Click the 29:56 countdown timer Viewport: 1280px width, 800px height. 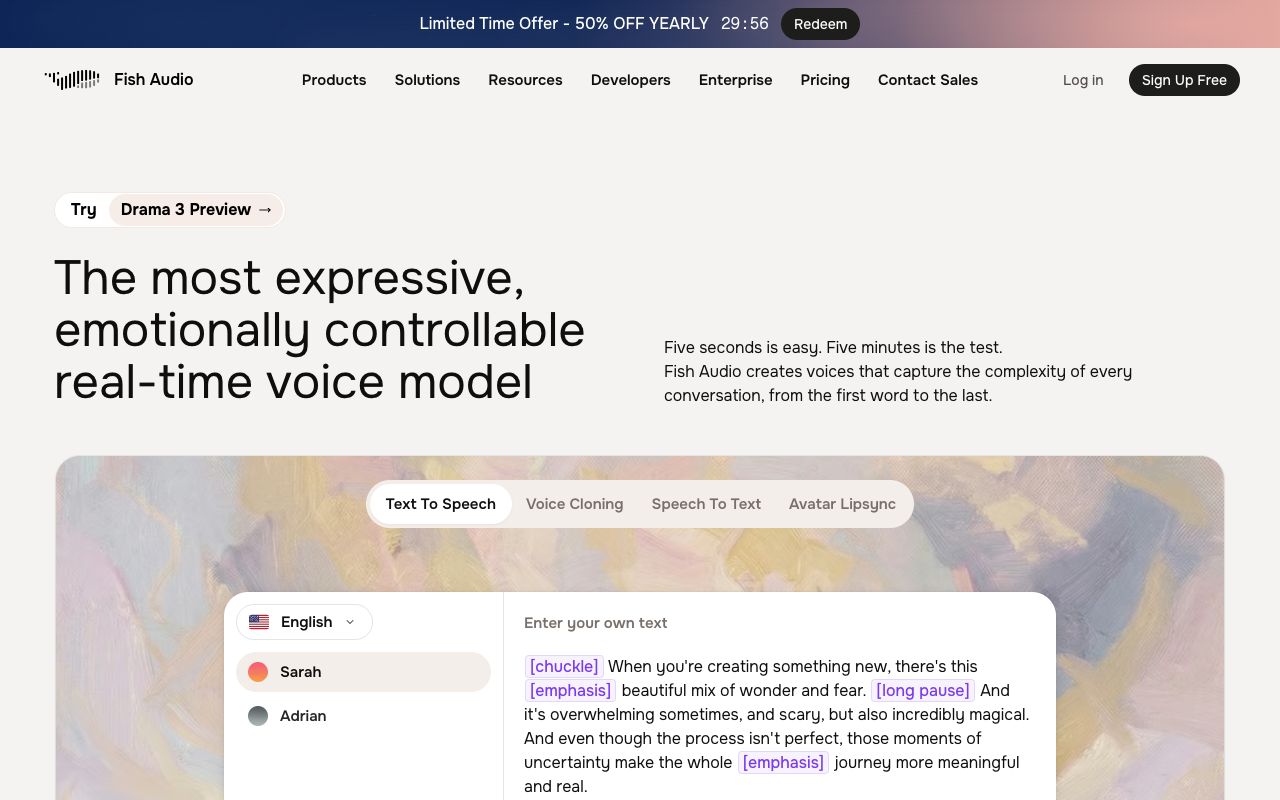[x=745, y=24]
